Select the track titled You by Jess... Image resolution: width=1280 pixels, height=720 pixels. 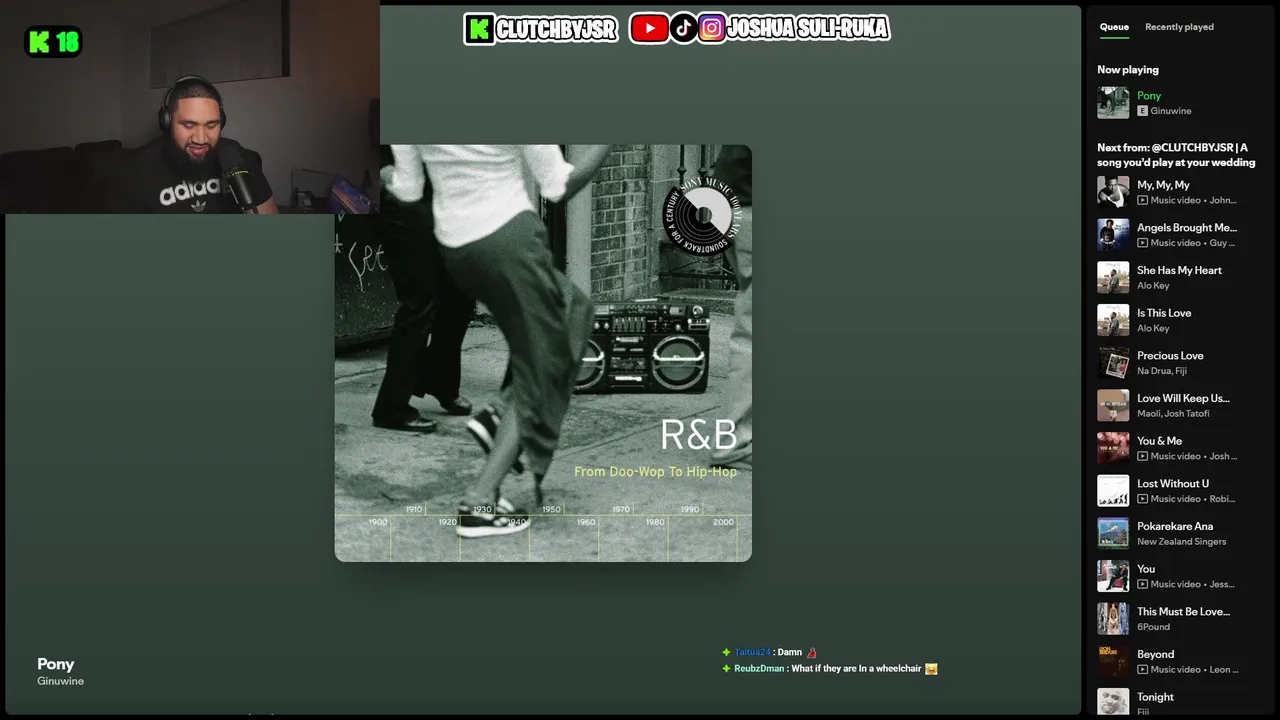[1146, 569]
